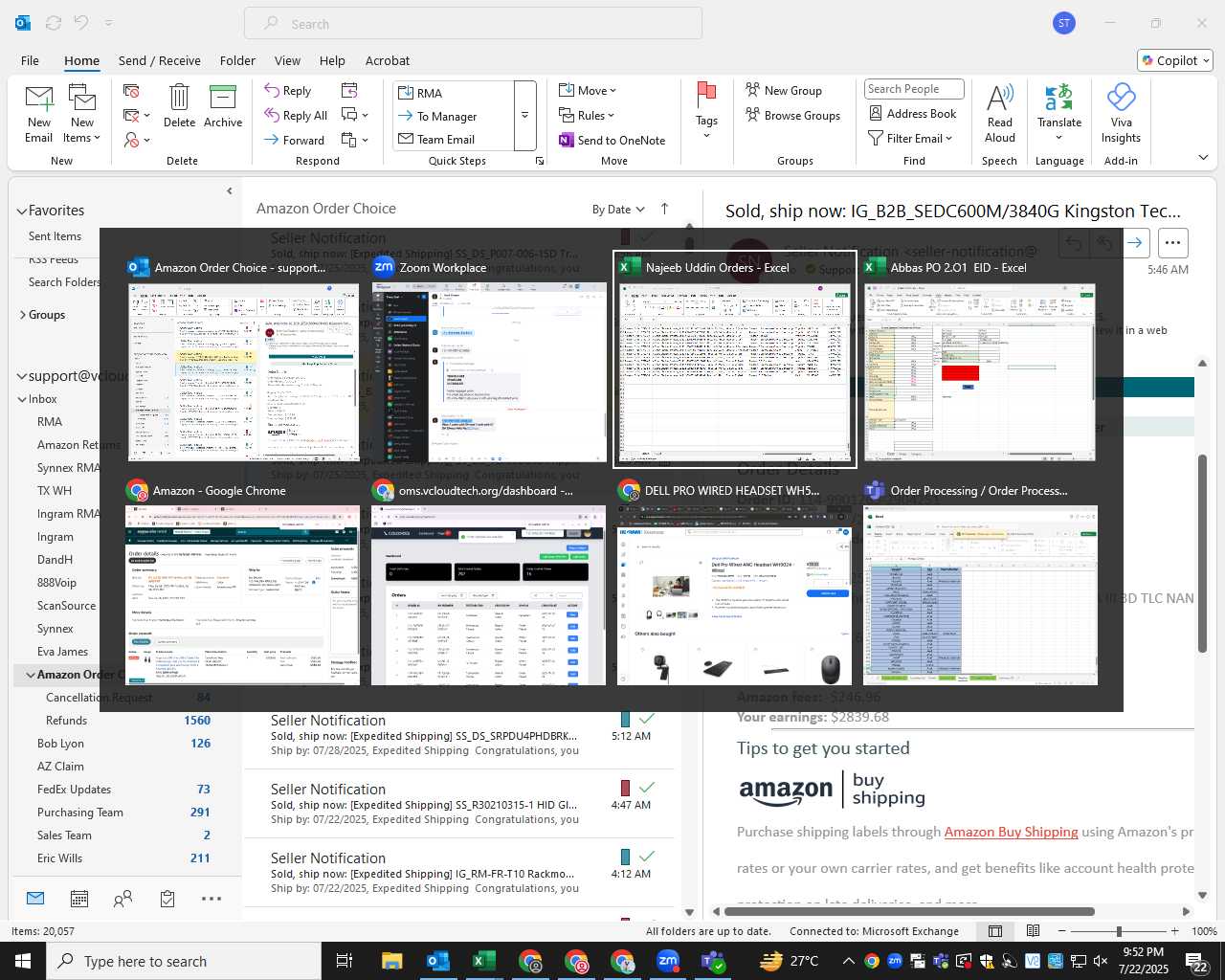Click the zoom out minus button
Image resolution: width=1225 pixels, height=980 pixels.
pyautogui.click(x=1062, y=931)
